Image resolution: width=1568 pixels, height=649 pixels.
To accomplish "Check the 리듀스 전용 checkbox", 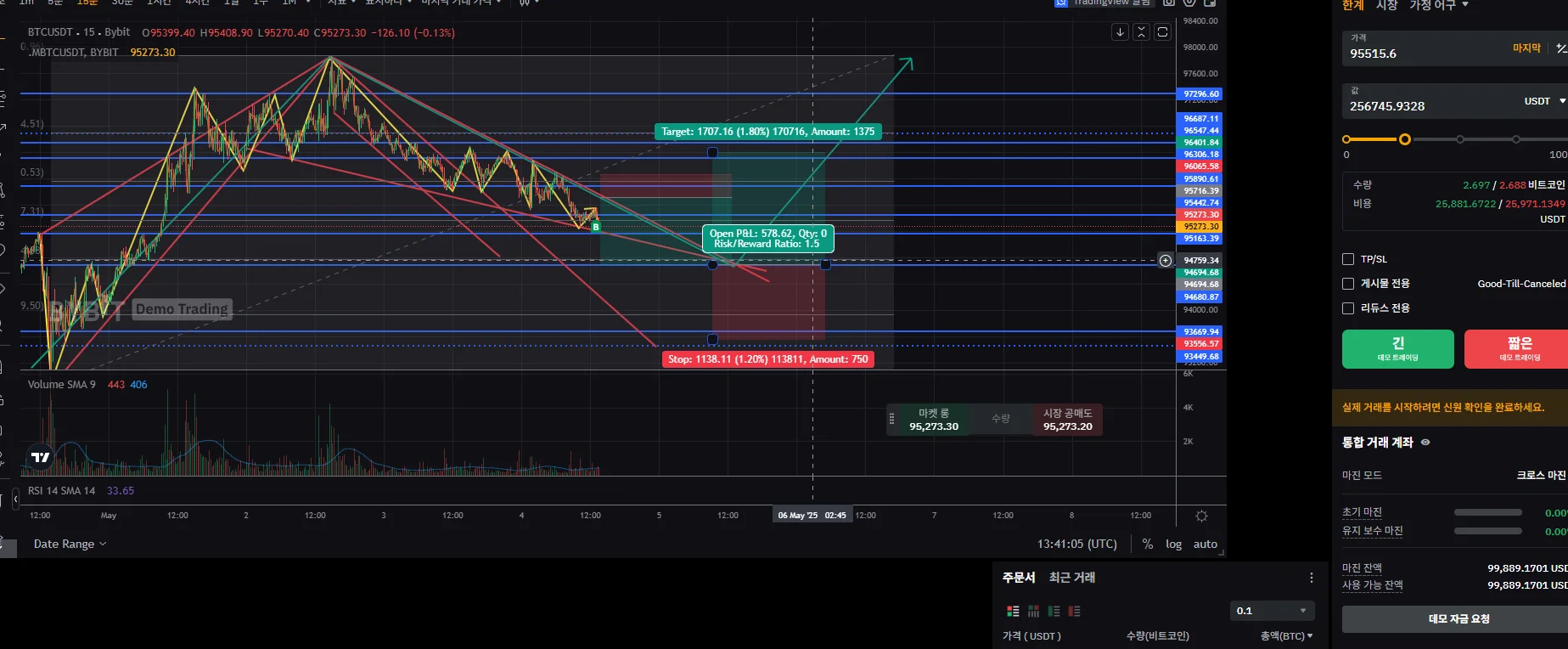I will (1348, 308).
